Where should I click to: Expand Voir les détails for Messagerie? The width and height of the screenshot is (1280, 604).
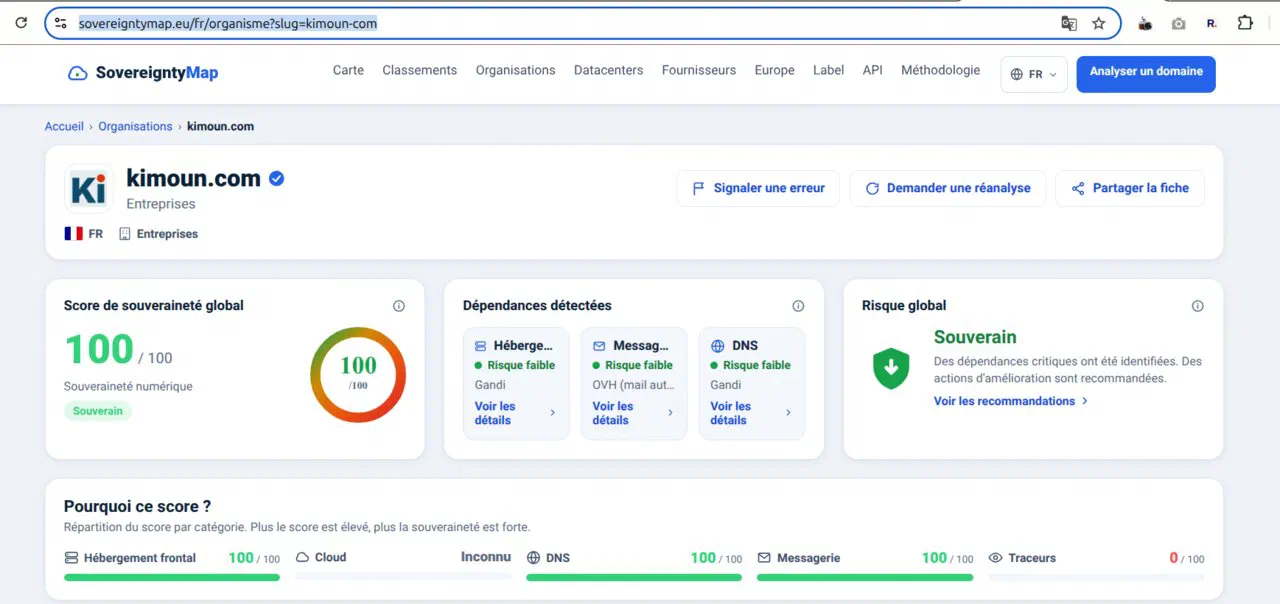click(x=633, y=413)
